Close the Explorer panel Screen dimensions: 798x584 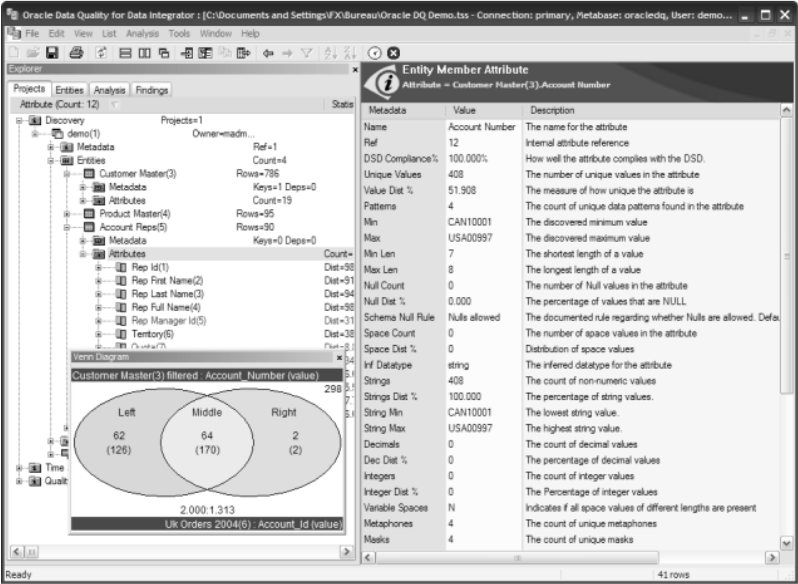(x=355, y=70)
